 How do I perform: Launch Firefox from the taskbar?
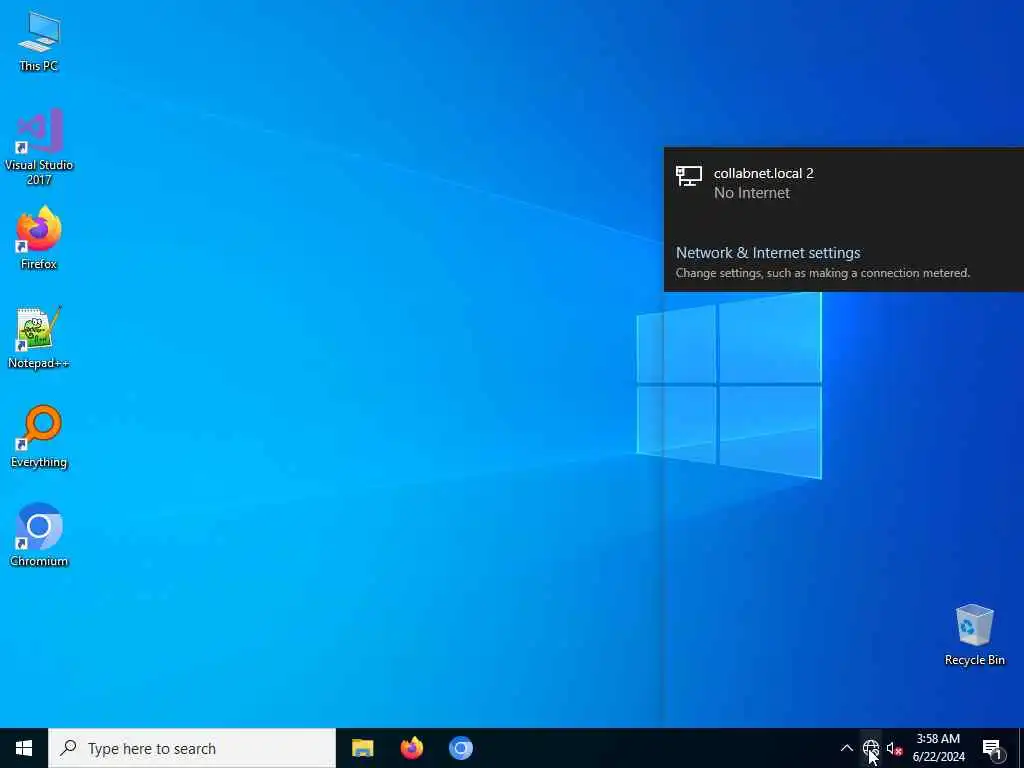411,748
